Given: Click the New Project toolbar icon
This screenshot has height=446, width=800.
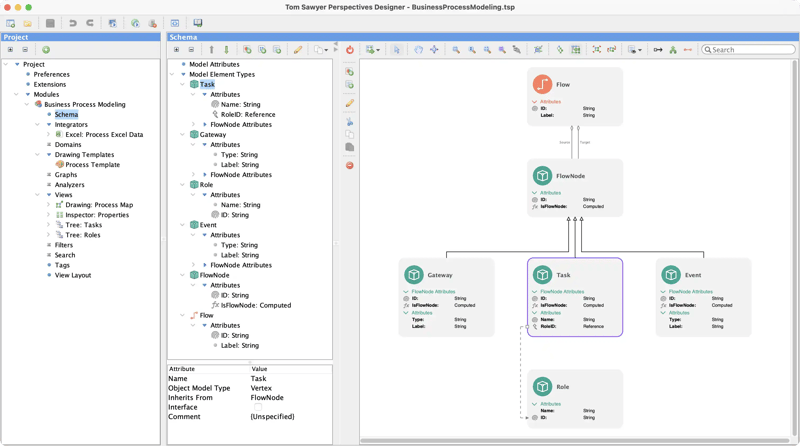Looking at the screenshot, I should tap(10, 23).
